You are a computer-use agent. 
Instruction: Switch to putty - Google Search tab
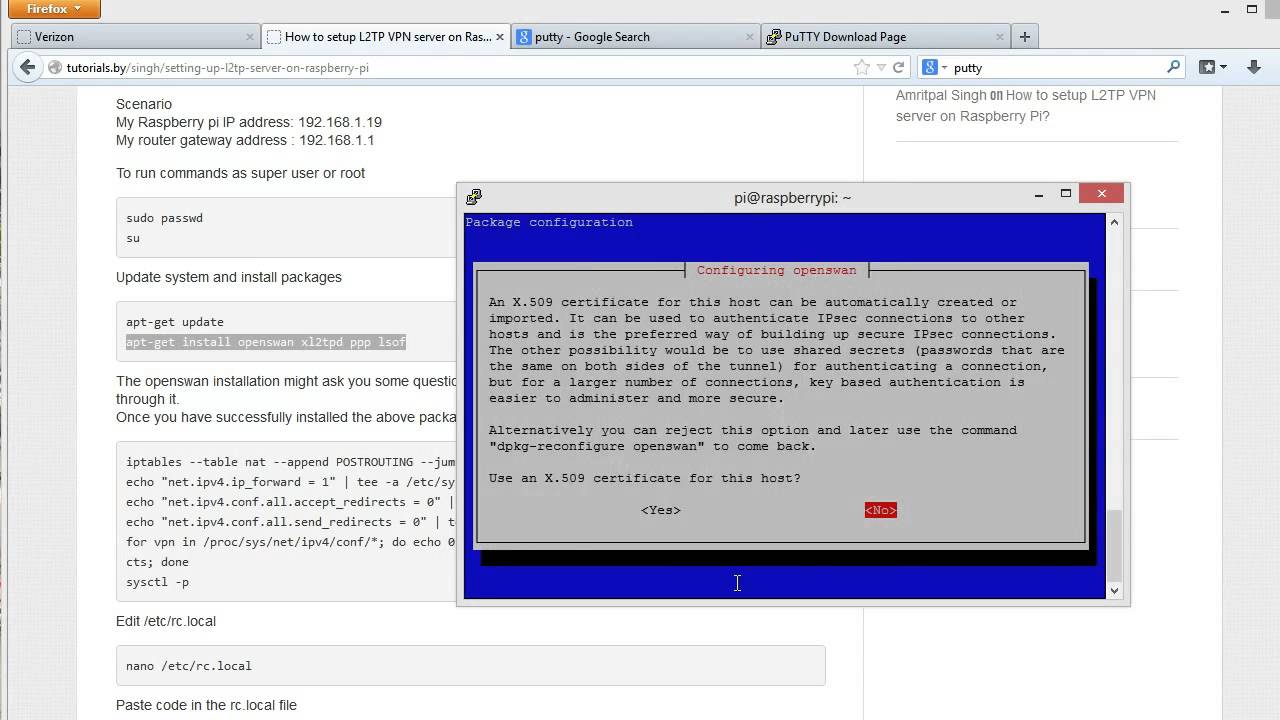pyautogui.click(x=635, y=37)
